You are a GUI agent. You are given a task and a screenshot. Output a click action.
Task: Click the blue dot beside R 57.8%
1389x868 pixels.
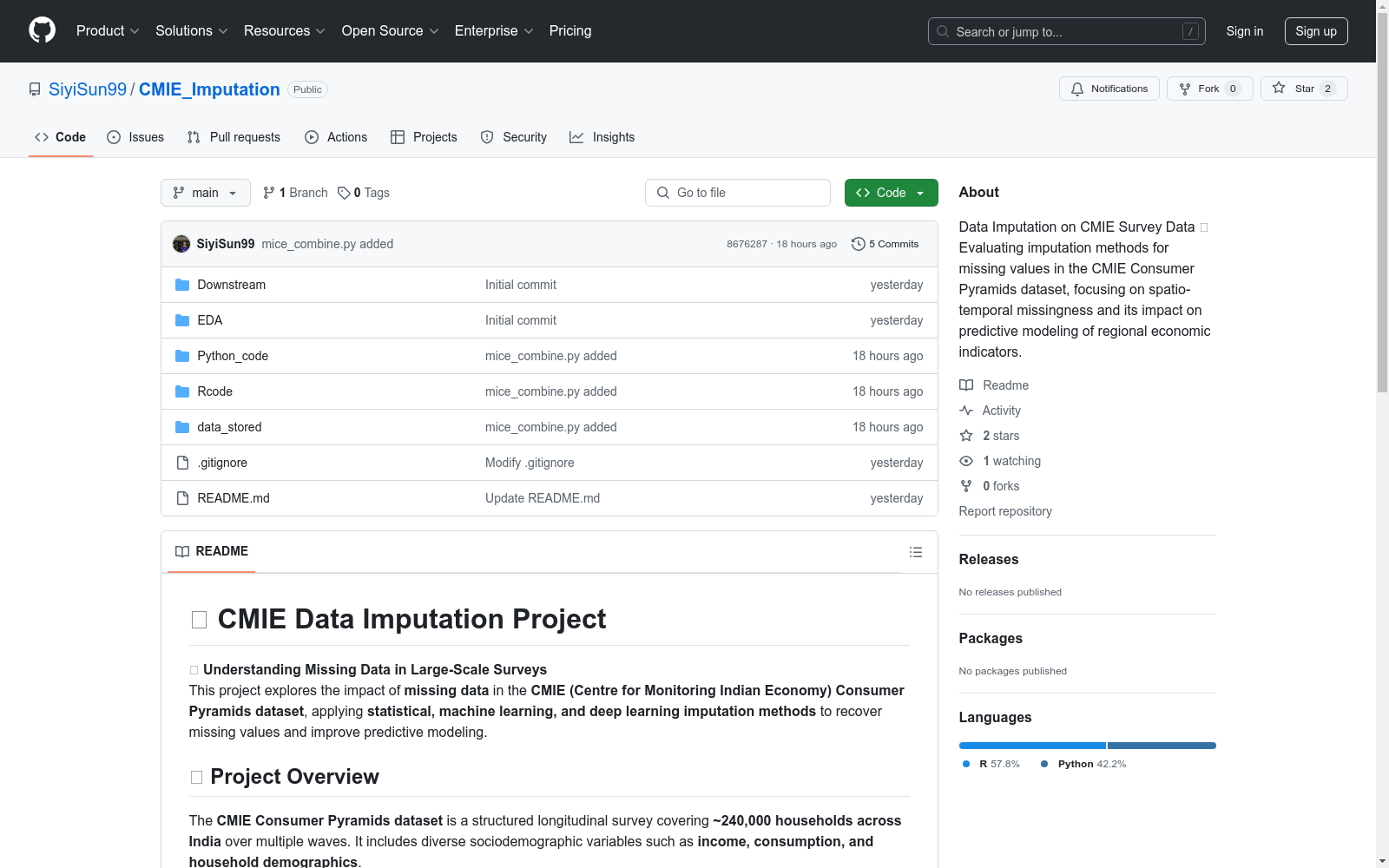[966, 764]
